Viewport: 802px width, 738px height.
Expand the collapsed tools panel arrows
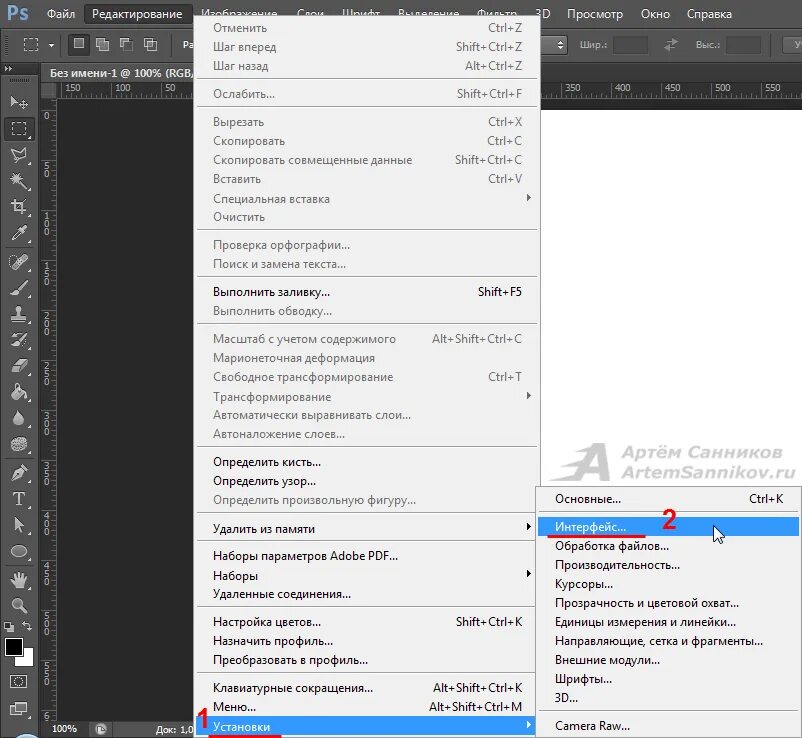[8, 68]
